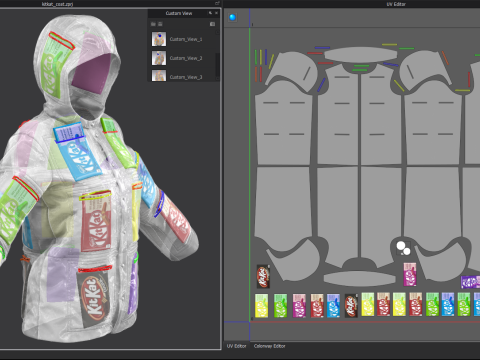480x360 pixels.
Task: Select the dark Kit Kat pocket on 3D coat
Action: pyautogui.click(x=95, y=300)
